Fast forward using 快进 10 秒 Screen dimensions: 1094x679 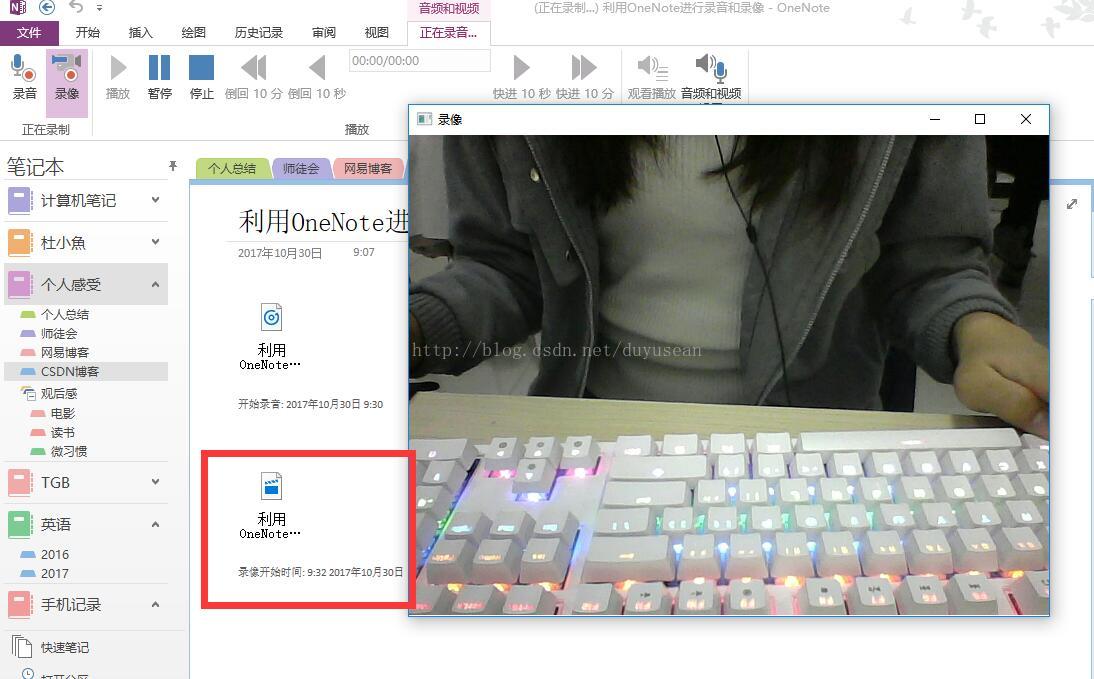521,77
